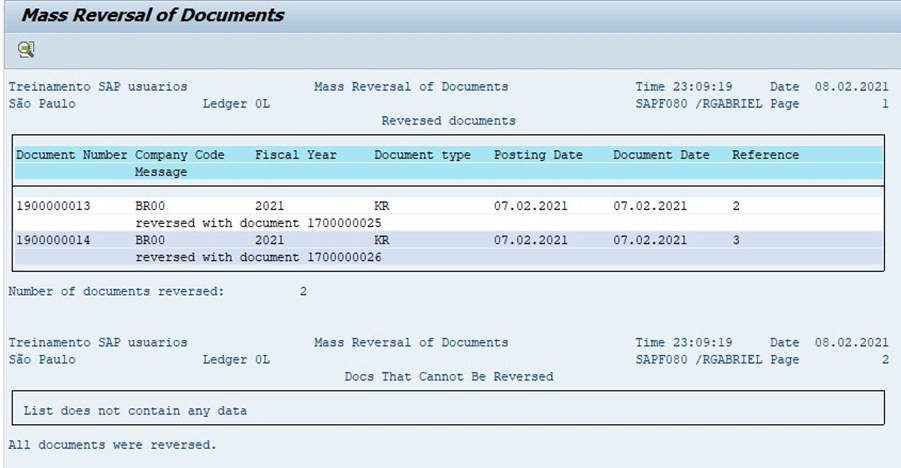Click company code BR00 in second row
901x468 pixels.
(150, 240)
